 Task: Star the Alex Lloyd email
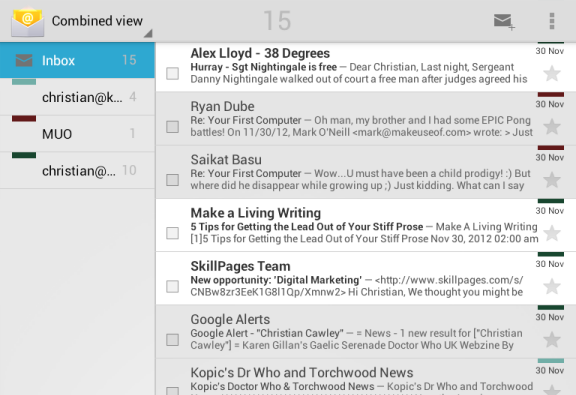point(552,73)
